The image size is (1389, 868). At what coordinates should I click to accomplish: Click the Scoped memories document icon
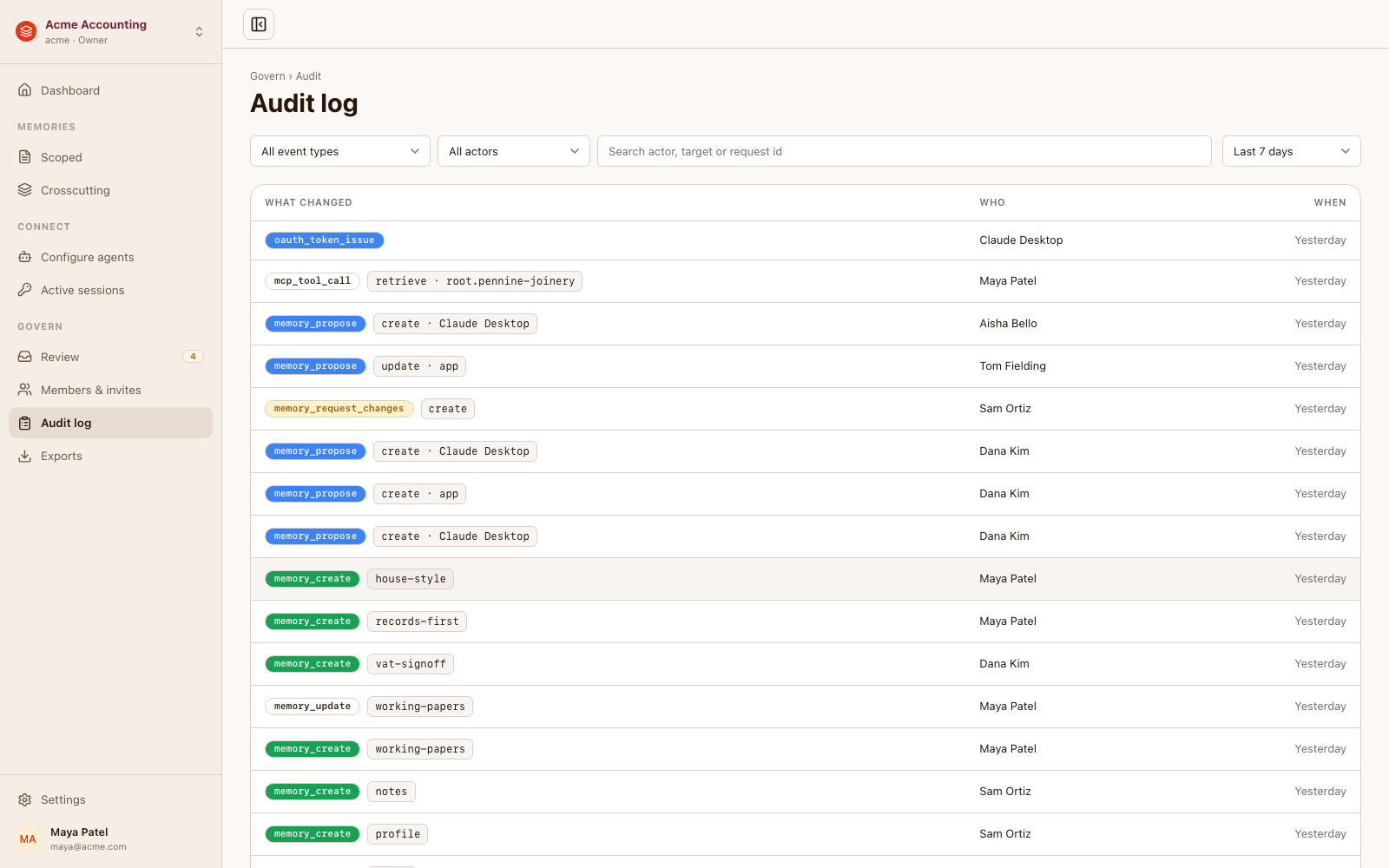[x=25, y=157]
